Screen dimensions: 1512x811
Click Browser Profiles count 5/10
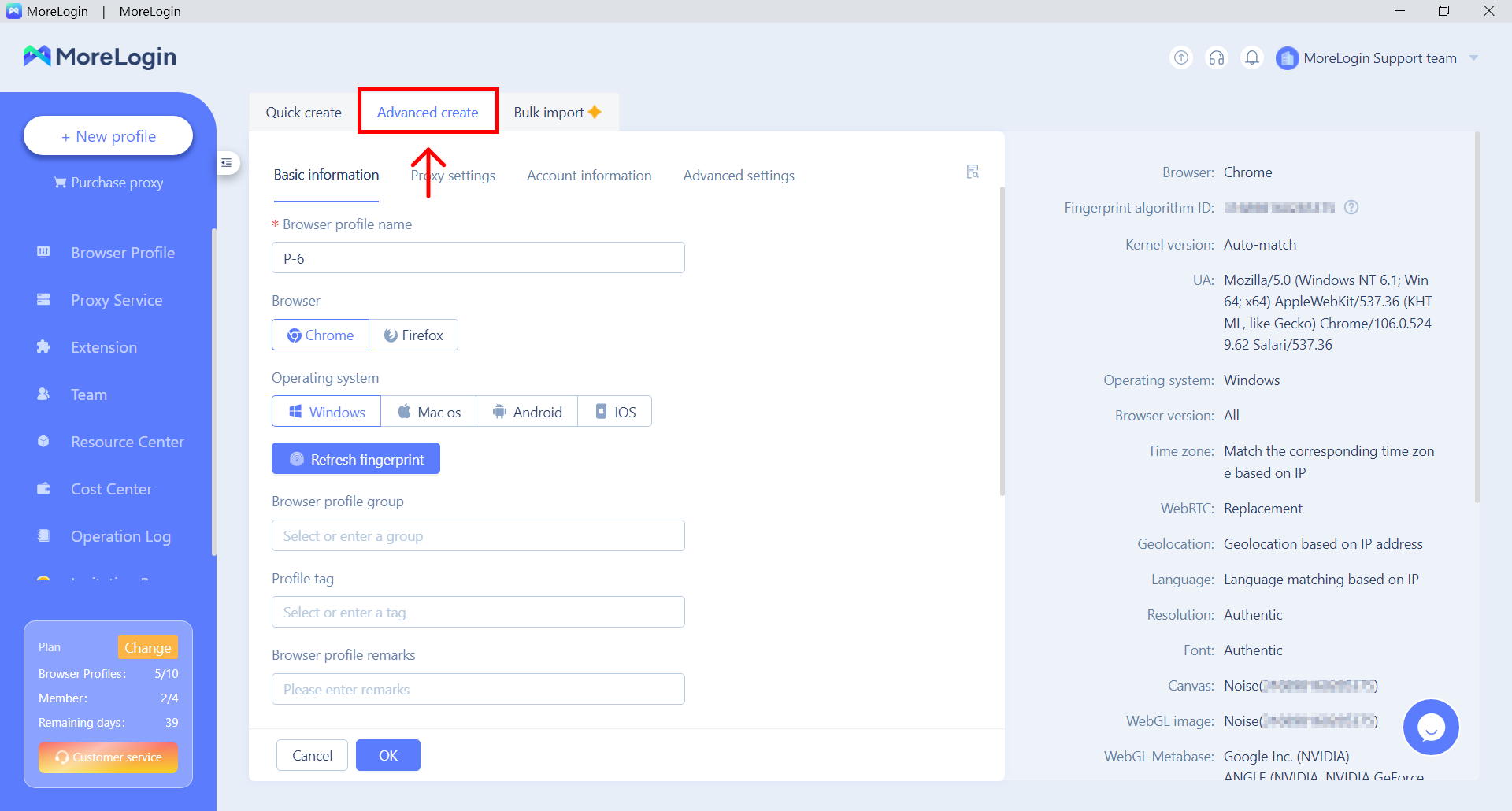(166, 673)
